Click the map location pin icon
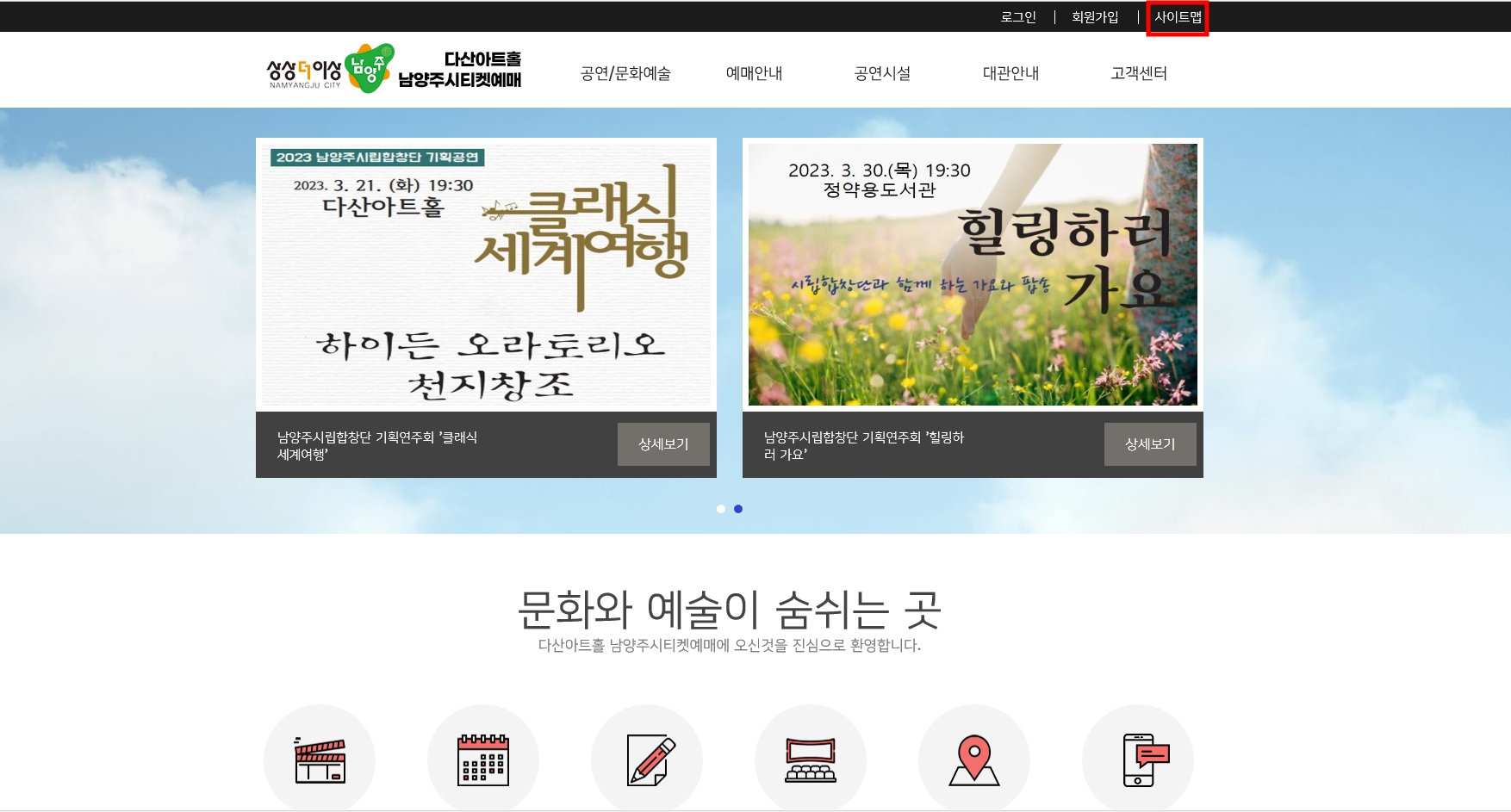 [974, 759]
